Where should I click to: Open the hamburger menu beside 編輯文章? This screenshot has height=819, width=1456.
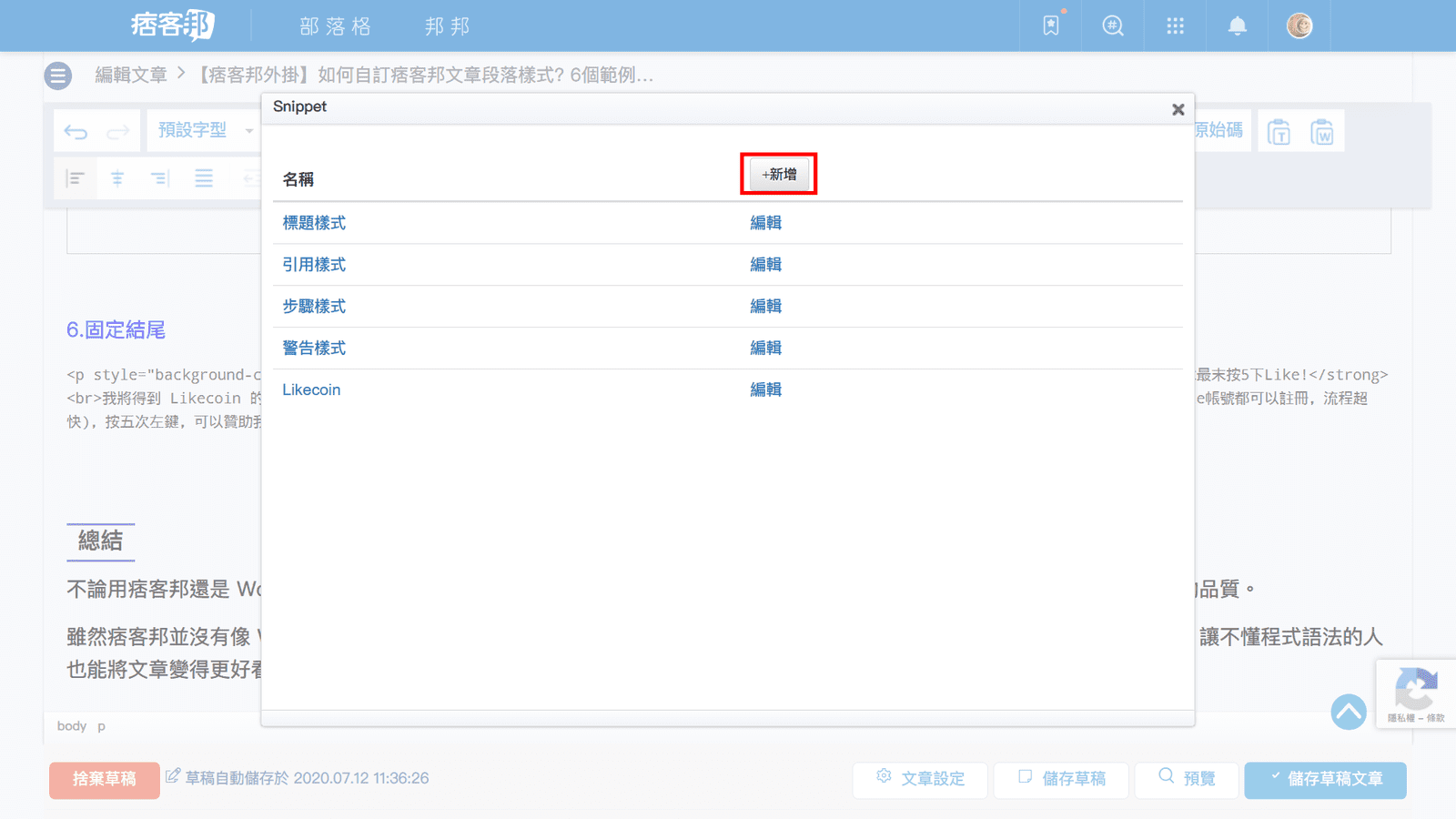tap(57, 76)
